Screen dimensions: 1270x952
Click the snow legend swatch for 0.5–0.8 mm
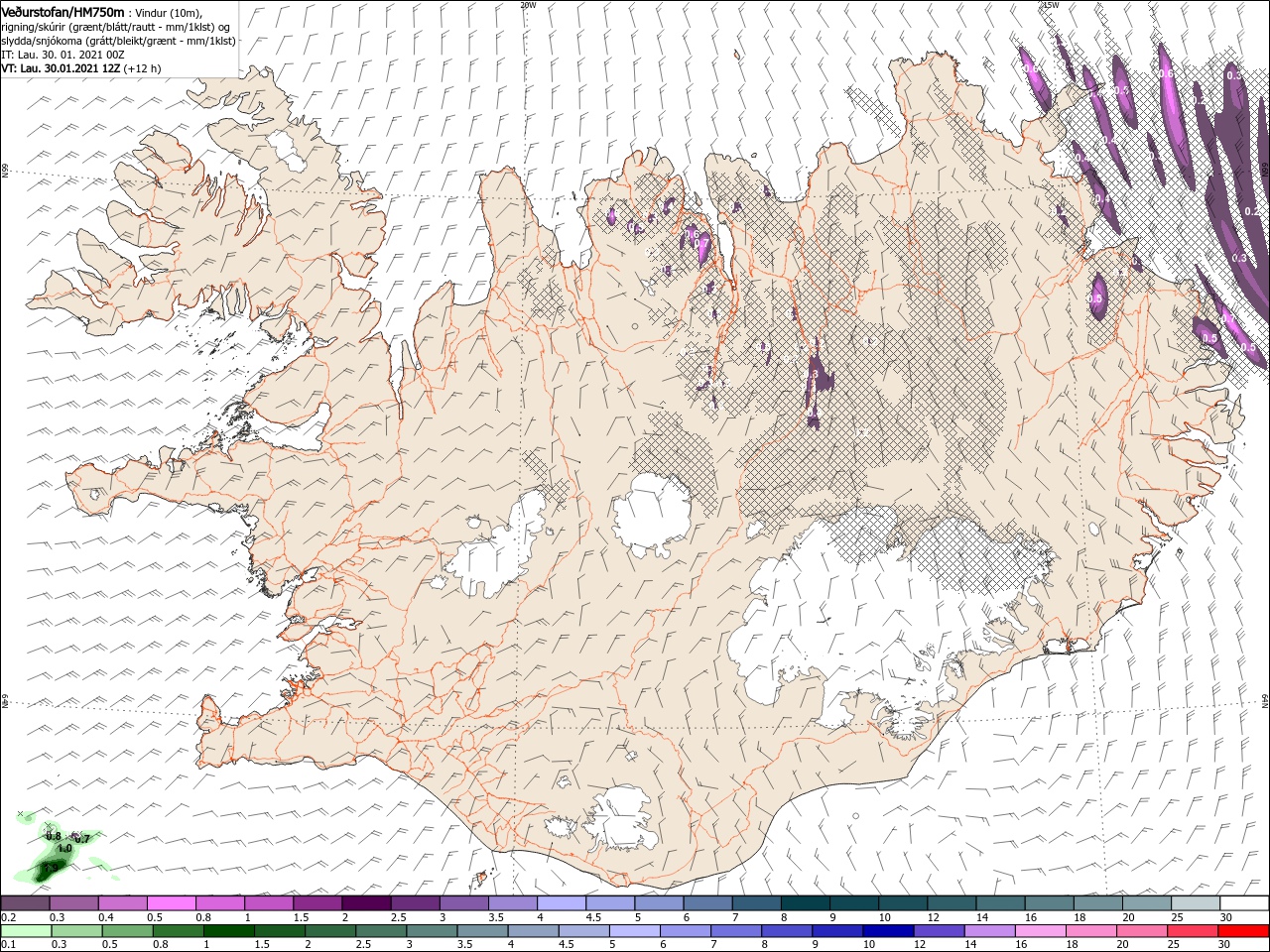point(171,902)
